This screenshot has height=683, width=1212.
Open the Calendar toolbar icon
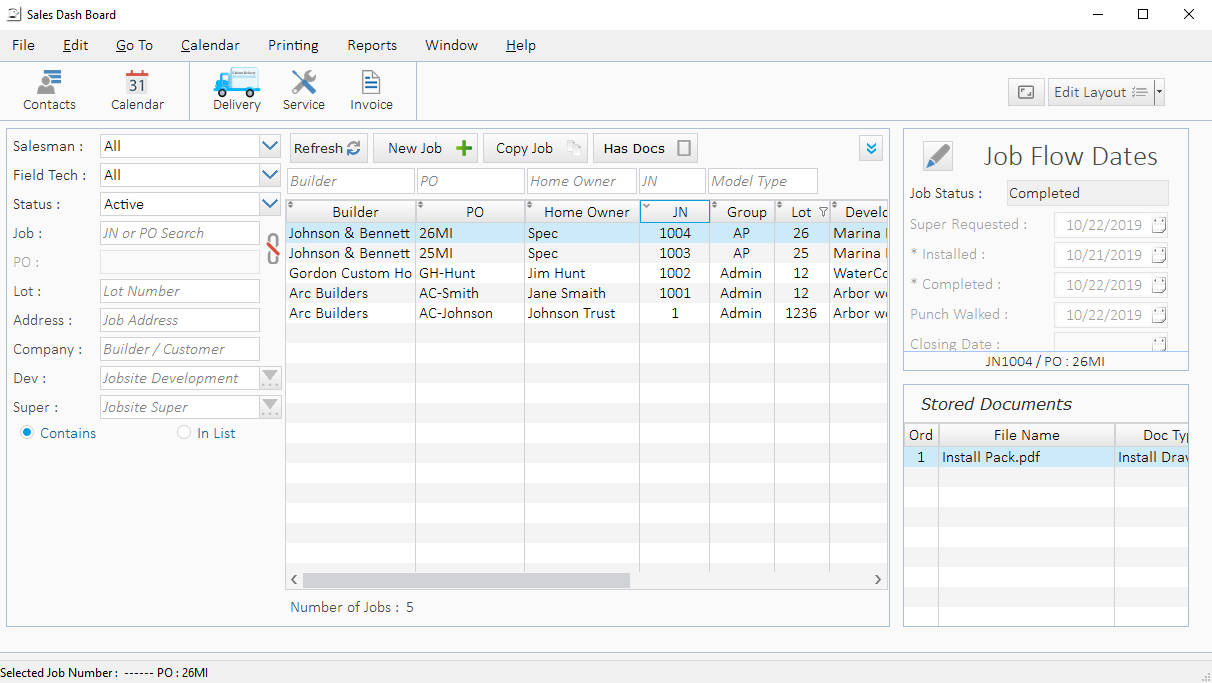137,90
